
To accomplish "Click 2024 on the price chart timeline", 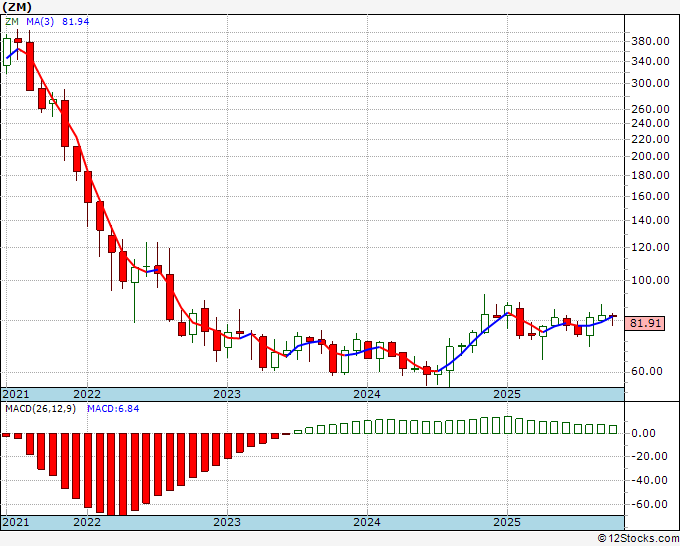I will [x=367, y=394].
